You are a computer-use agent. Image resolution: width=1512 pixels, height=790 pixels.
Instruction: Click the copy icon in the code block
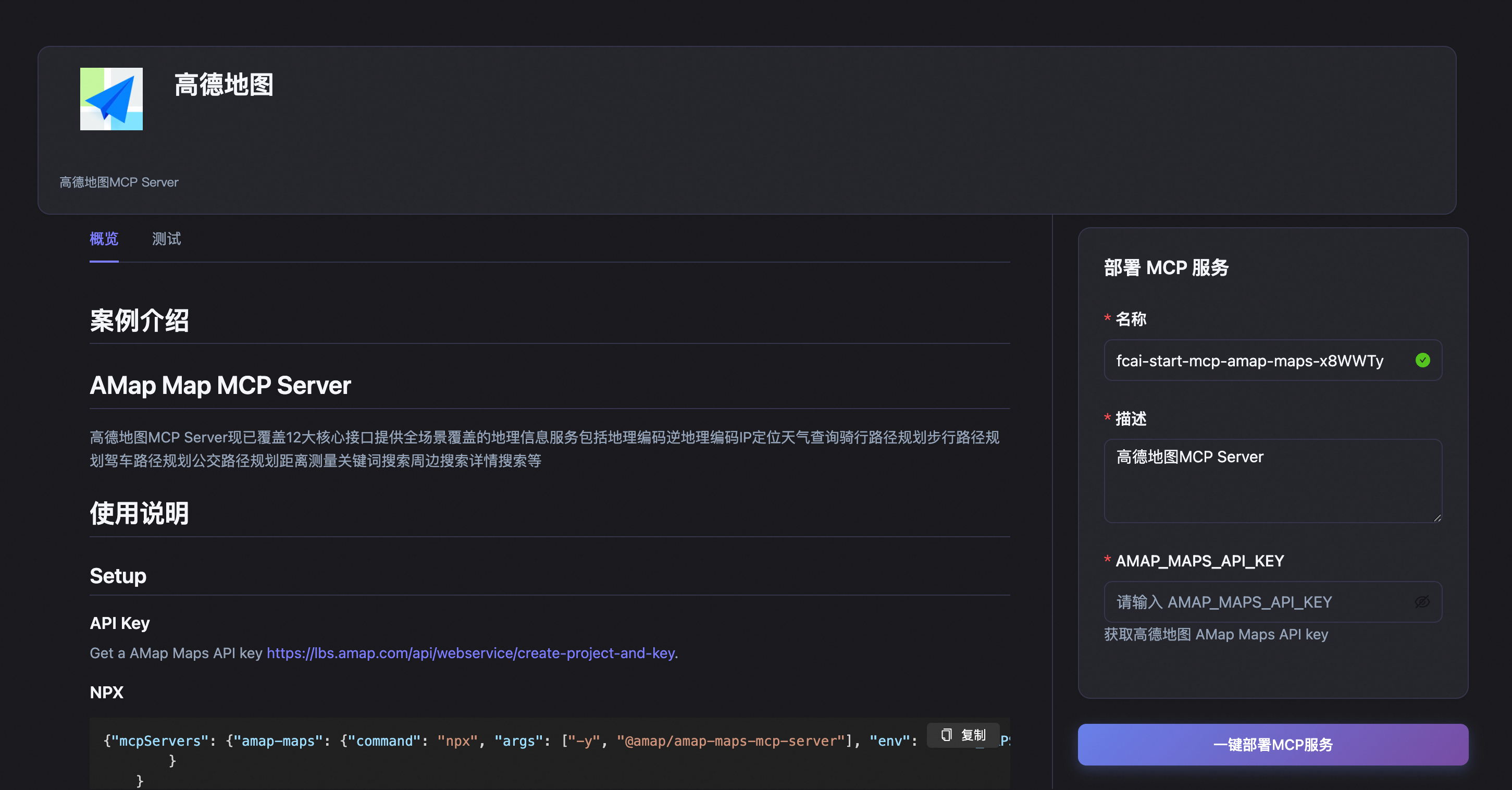point(946,735)
